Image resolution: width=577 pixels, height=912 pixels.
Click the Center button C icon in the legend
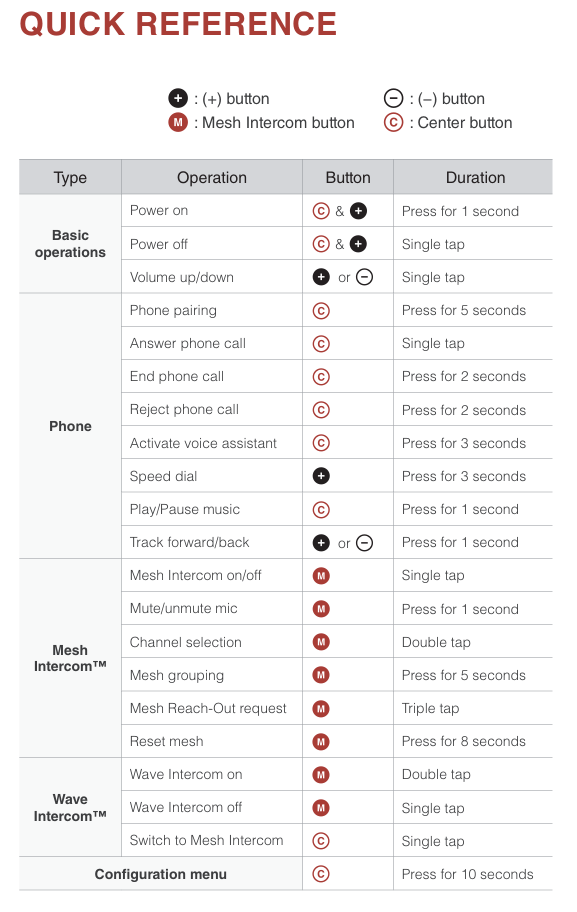tap(394, 123)
